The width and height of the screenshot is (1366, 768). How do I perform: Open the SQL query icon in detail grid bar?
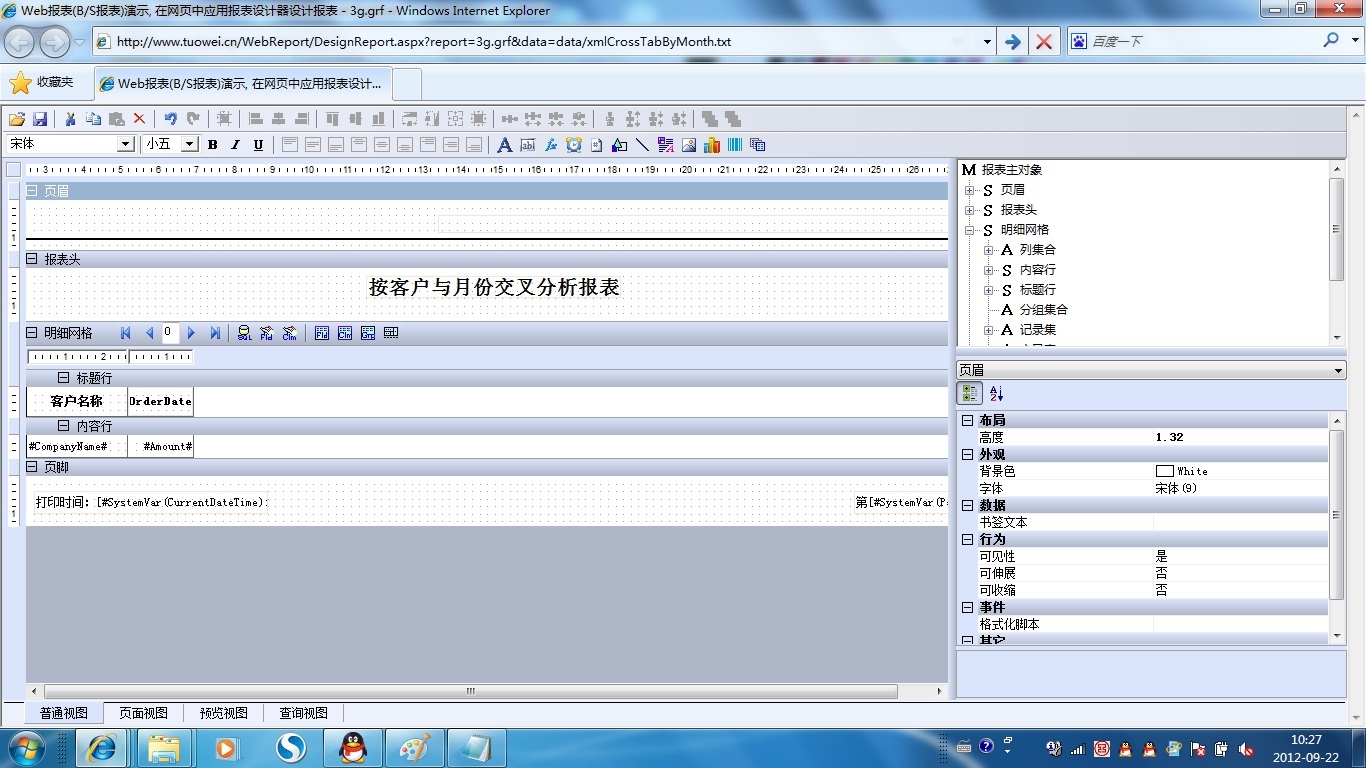(244, 333)
